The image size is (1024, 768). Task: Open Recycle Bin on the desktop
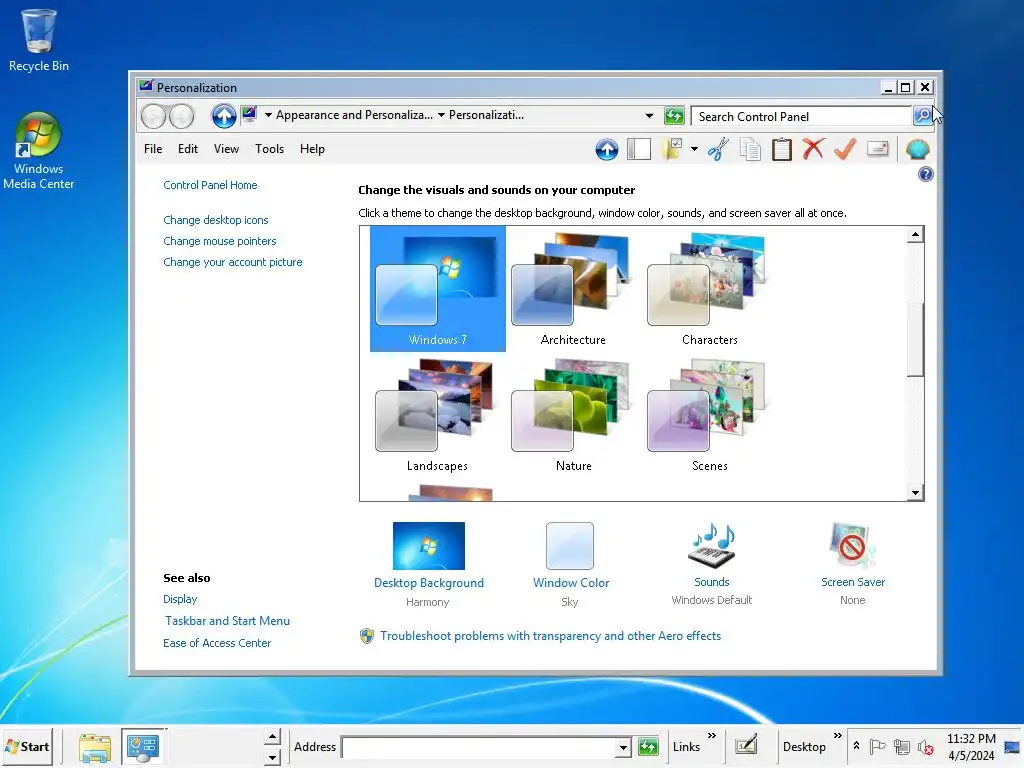pos(39,40)
